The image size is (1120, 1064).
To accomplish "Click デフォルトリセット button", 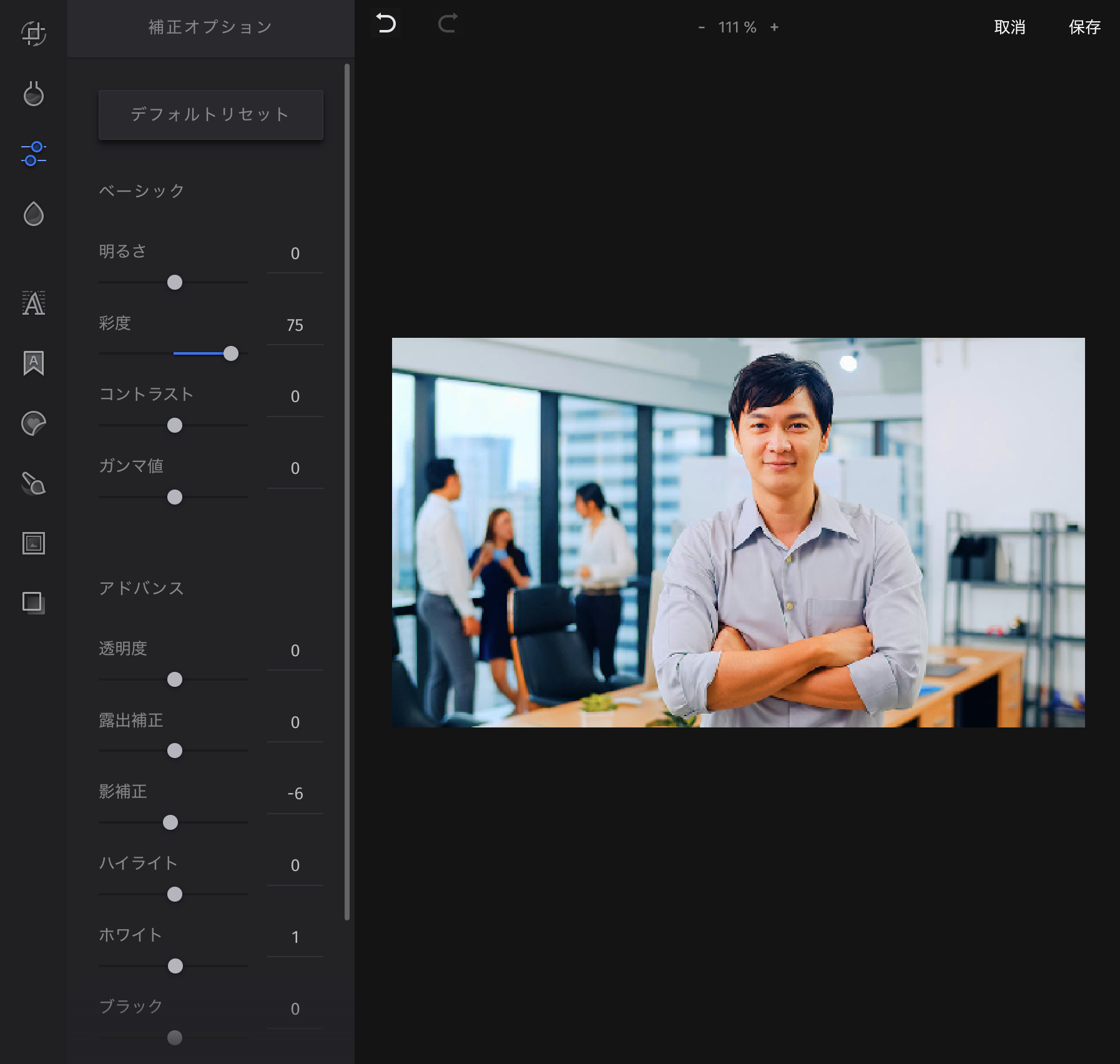I will (x=211, y=114).
